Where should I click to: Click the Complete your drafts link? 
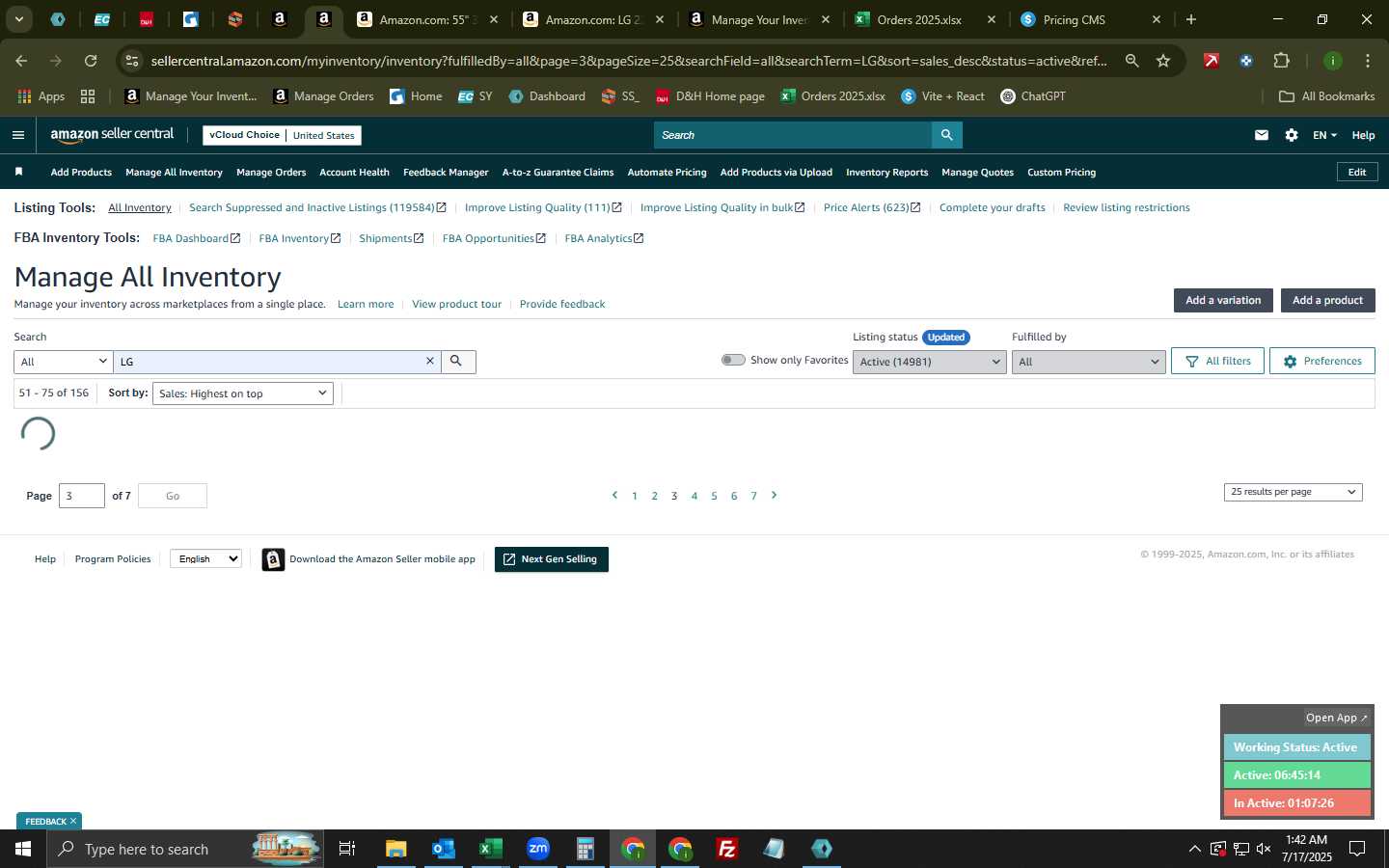pos(992,207)
